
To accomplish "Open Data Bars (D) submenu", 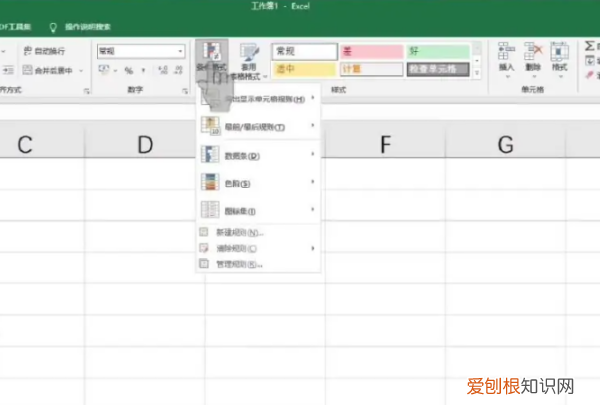I will point(258,155).
